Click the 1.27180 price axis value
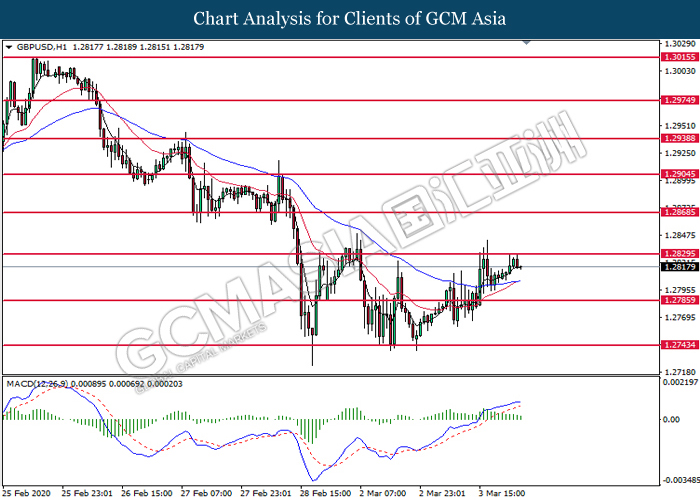The image size is (700, 500). [x=680, y=372]
